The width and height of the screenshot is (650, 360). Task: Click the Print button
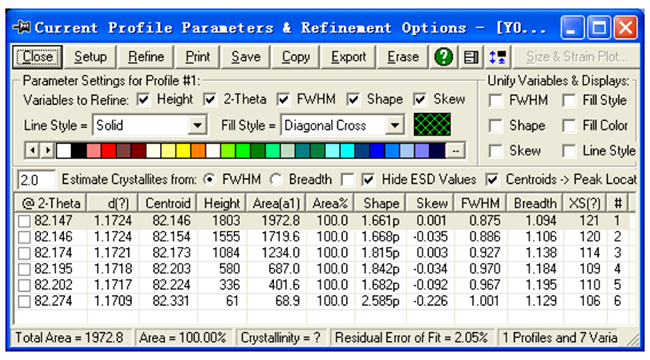[197, 57]
